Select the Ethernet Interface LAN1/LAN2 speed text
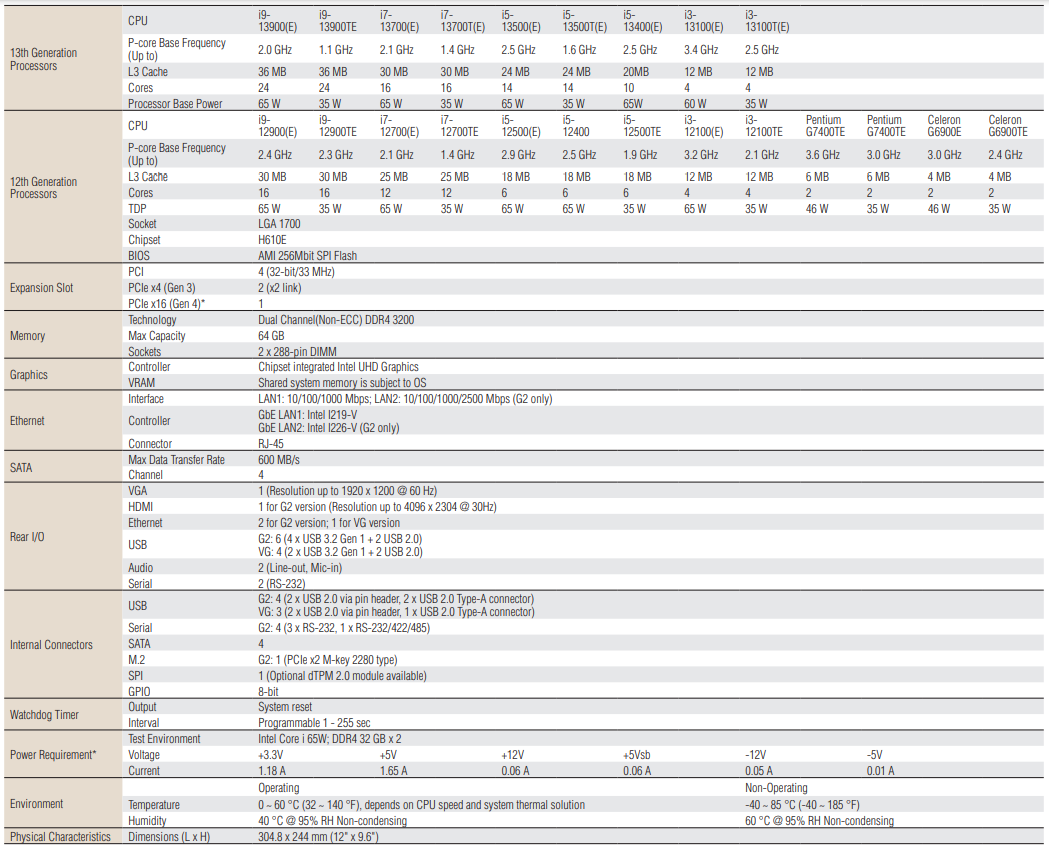The image size is (1049, 848). click(x=405, y=399)
